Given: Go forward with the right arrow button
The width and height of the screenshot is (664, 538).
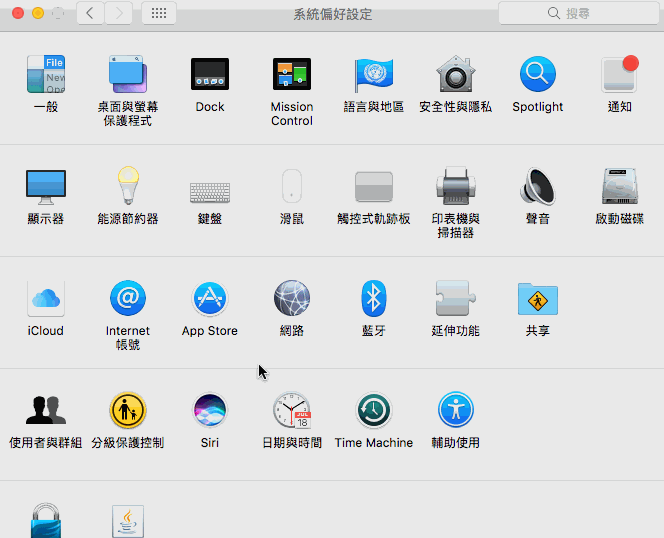Looking at the screenshot, I should click(118, 13).
